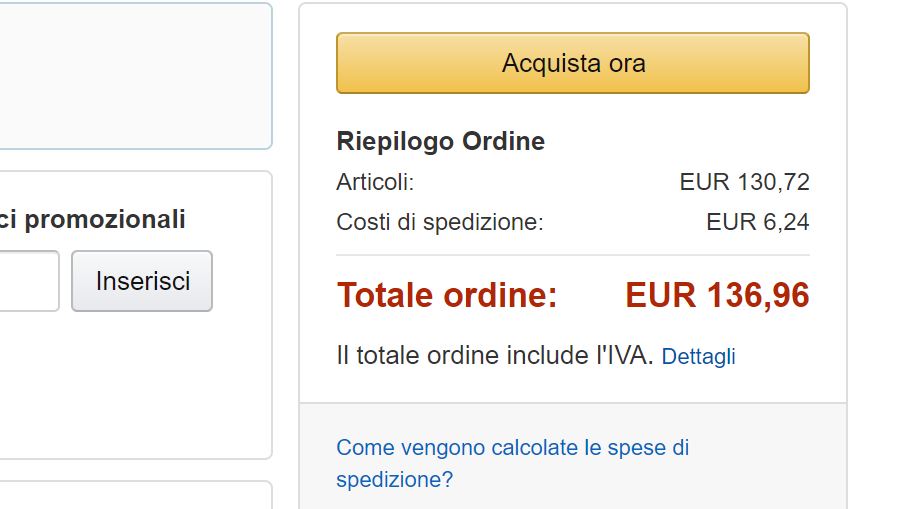Click the Acquista ora button
This screenshot has width=908, height=509.
(572, 63)
